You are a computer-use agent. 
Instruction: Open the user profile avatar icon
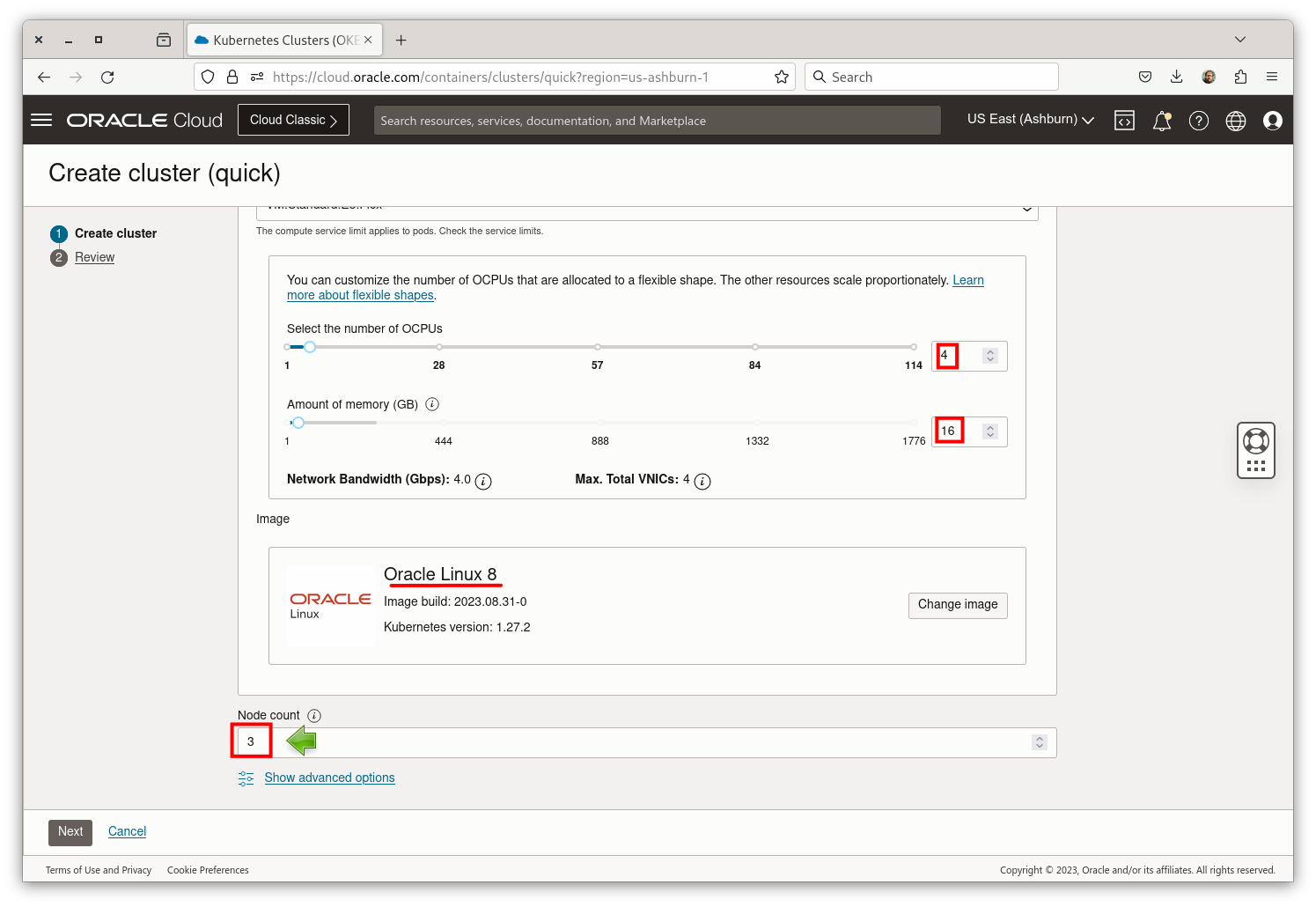click(x=1272, y=120)
